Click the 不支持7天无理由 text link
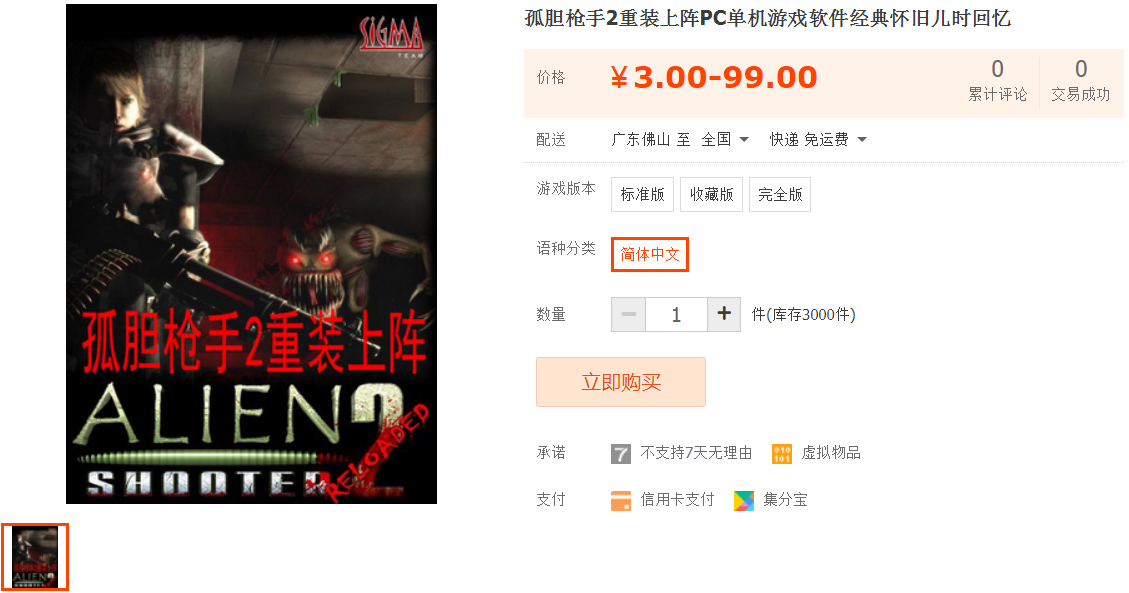 click(696, 453)
